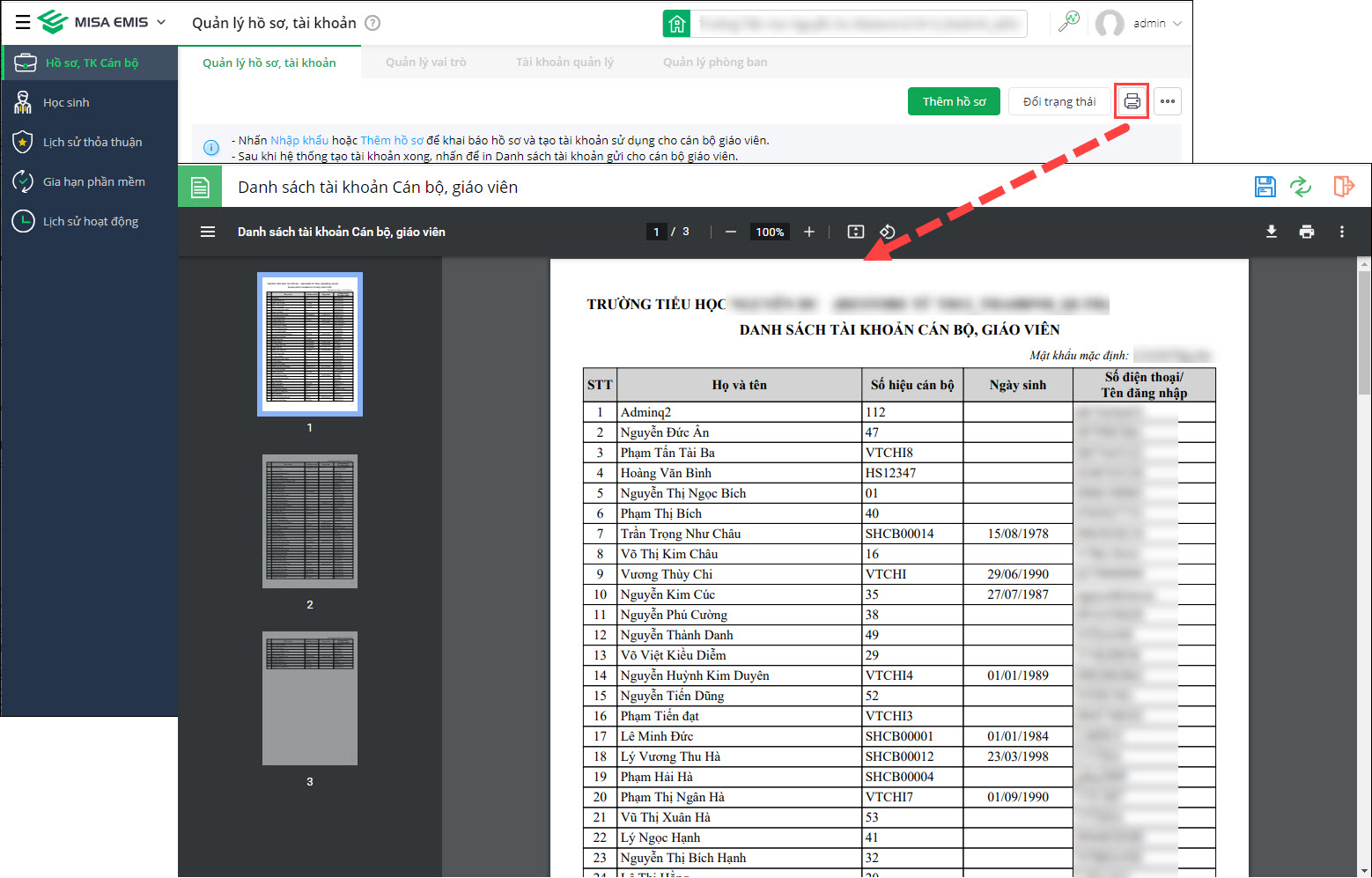Zoom out the PDF with minus button
Image resolution: width=1372 pixels, height=878 pixels.
731,232
